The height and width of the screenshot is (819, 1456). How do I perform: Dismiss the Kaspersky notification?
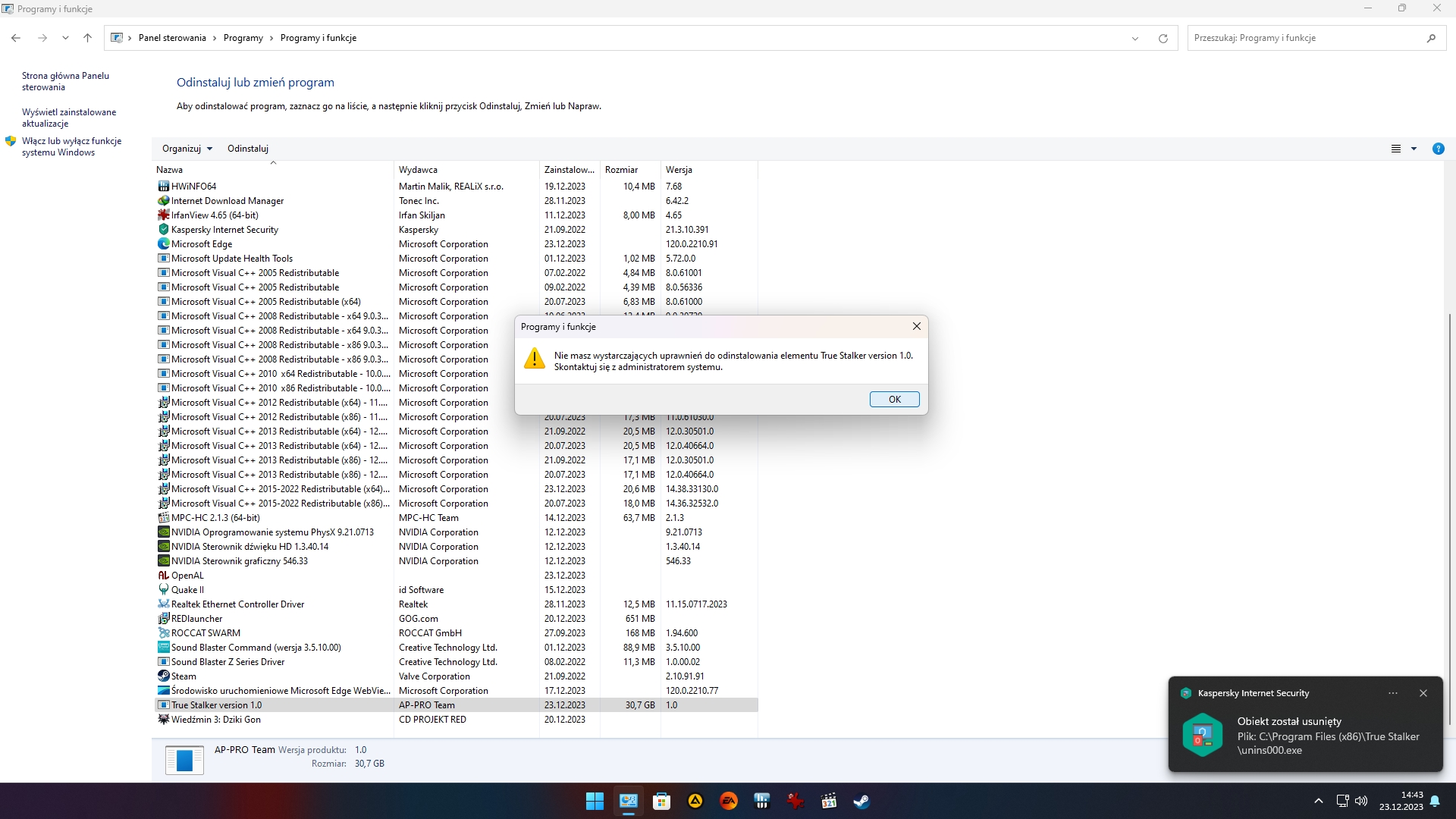coord(1423,693)
